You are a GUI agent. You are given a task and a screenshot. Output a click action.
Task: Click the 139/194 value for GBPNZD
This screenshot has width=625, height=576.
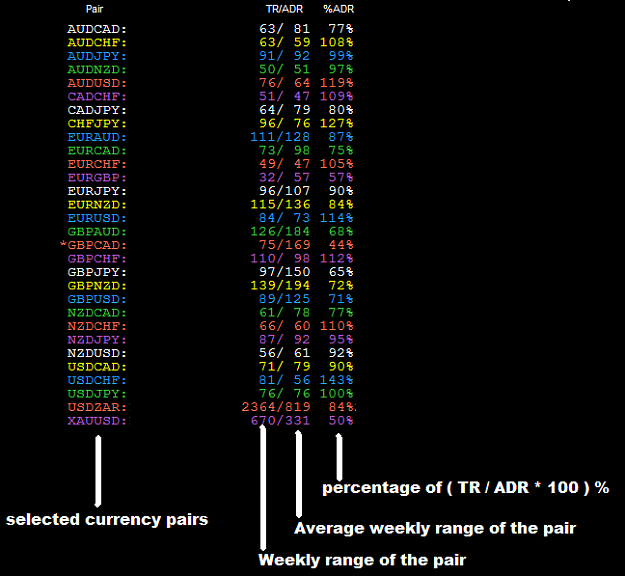pos(280,285)
